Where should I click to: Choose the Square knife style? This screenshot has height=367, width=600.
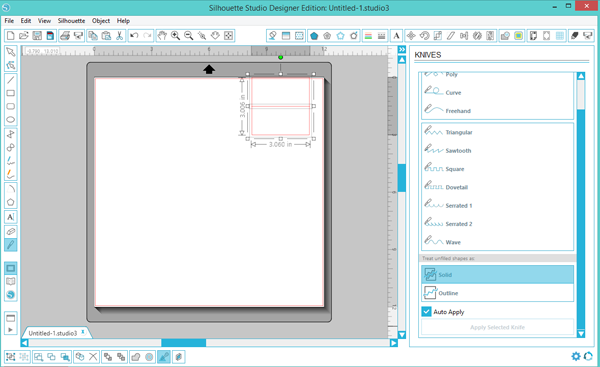497,169
